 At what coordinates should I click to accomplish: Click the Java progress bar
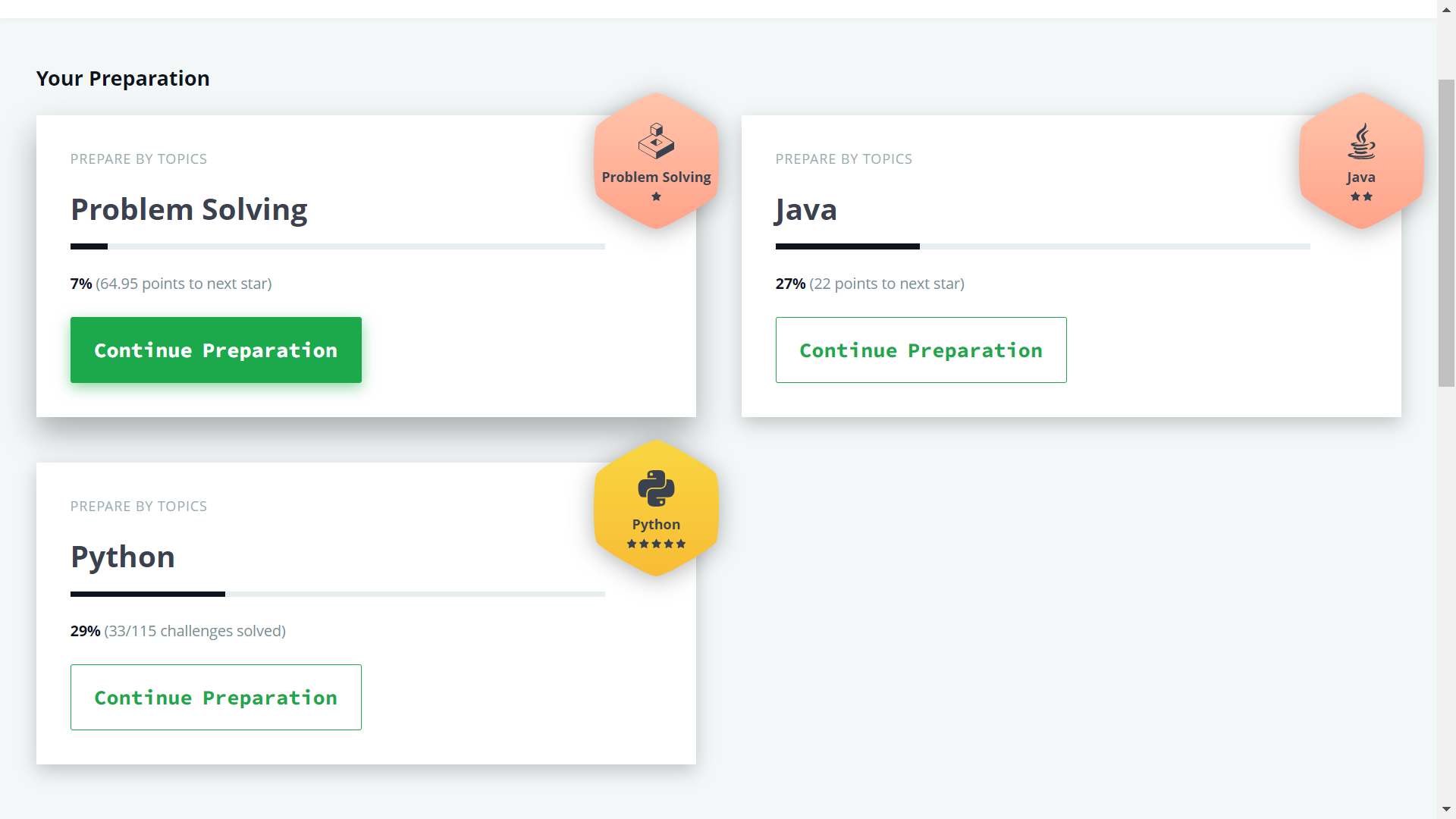(x=1043, y=246)
